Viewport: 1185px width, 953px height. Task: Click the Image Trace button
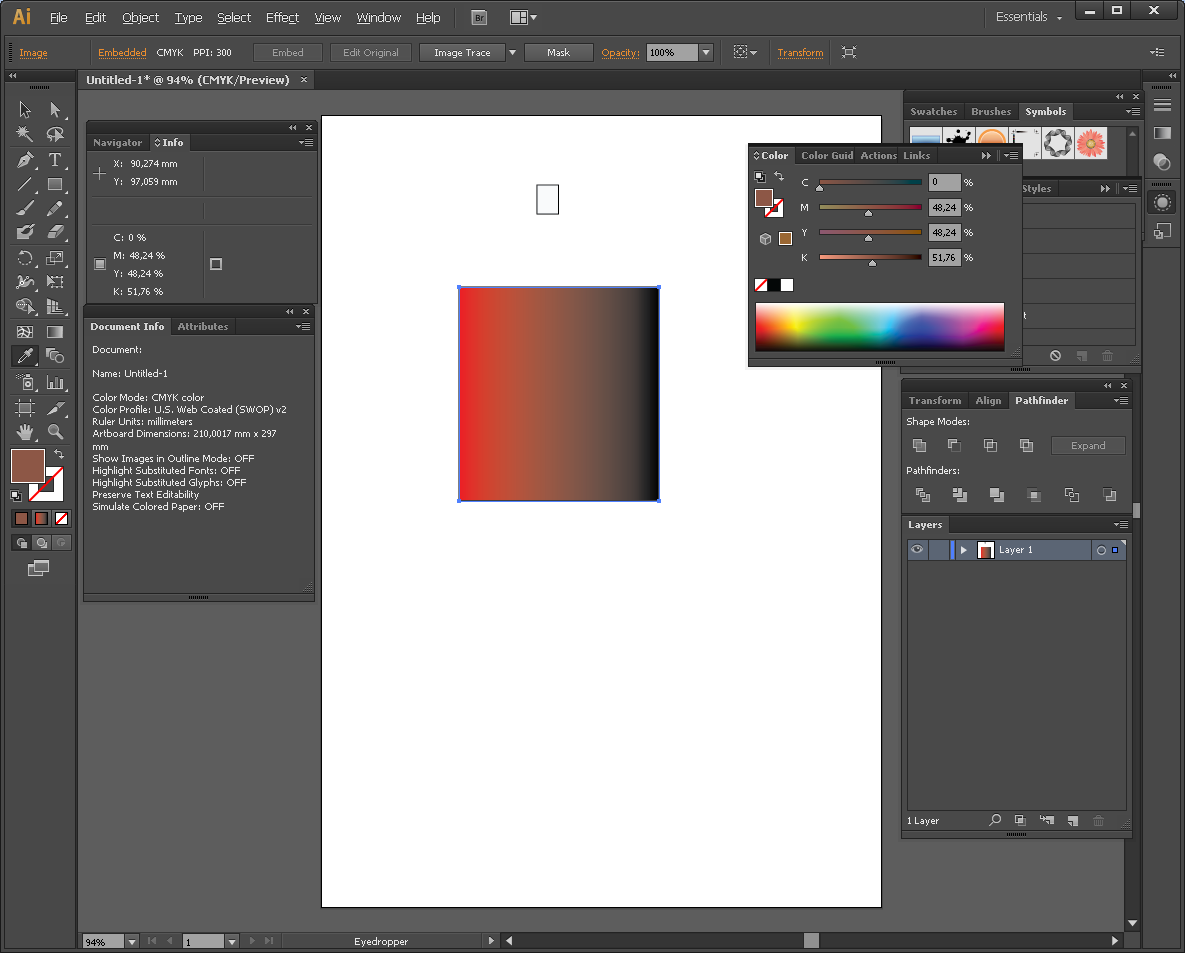(x=461, y=53)
